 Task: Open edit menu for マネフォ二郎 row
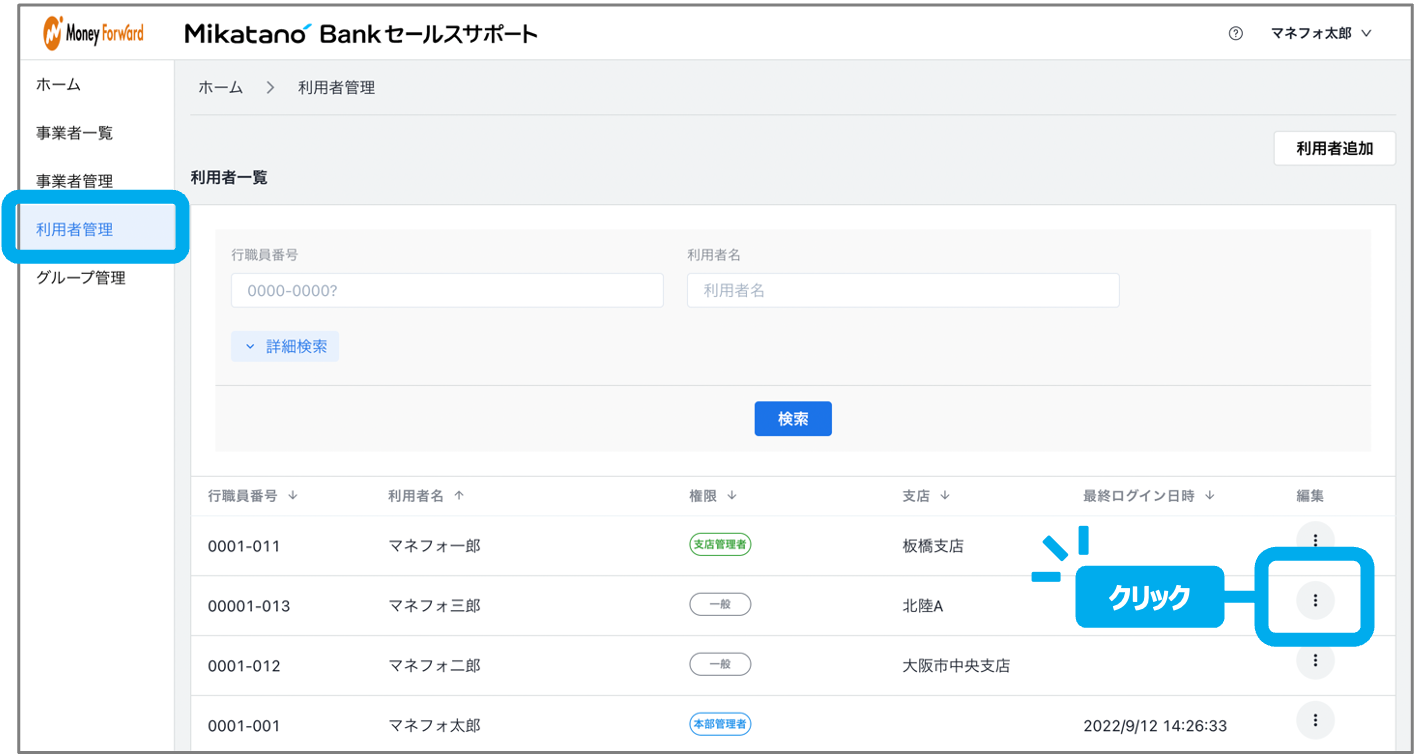1315,660
